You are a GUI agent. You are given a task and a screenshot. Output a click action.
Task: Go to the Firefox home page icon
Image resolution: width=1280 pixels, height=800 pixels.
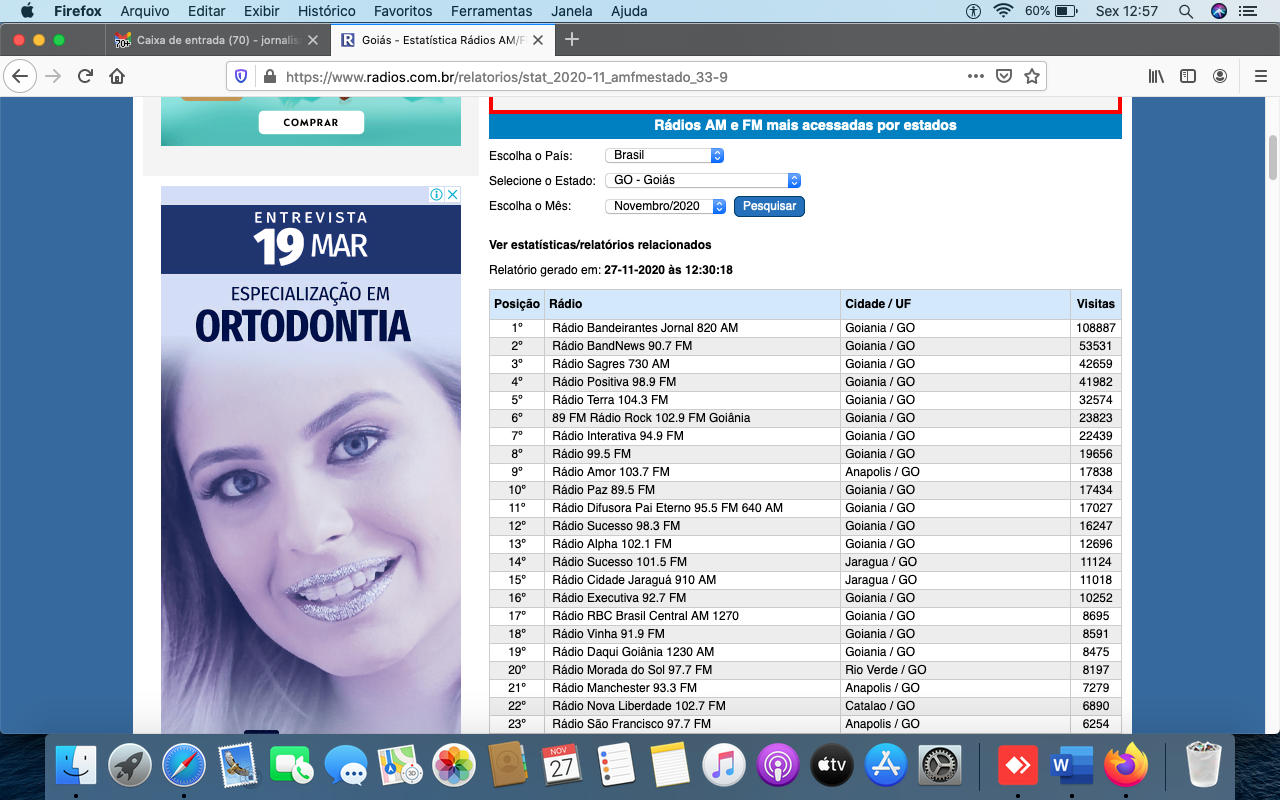point(117,76)
